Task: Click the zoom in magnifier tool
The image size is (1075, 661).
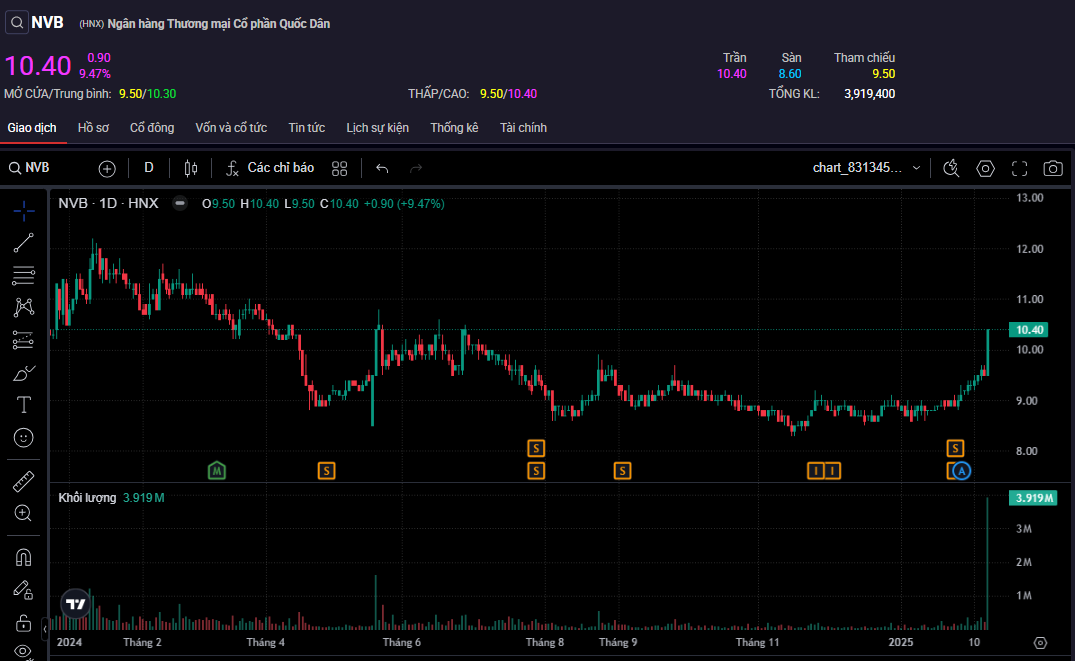Action: coord(24,513)
